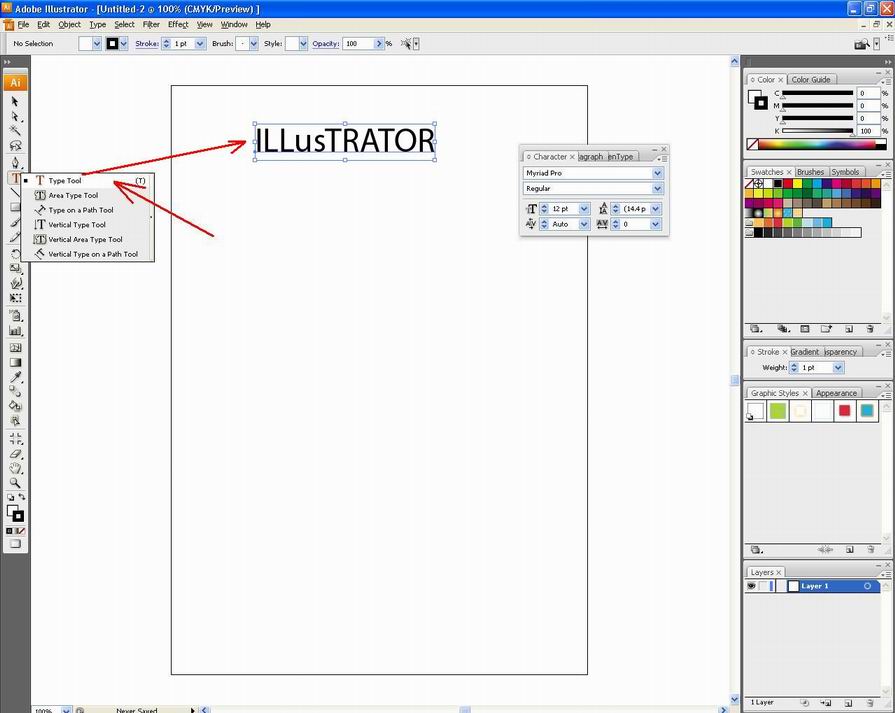This screenshot has width=895, height=713.
Task: Open the Brush dropdown
Action: click(253, 43)
